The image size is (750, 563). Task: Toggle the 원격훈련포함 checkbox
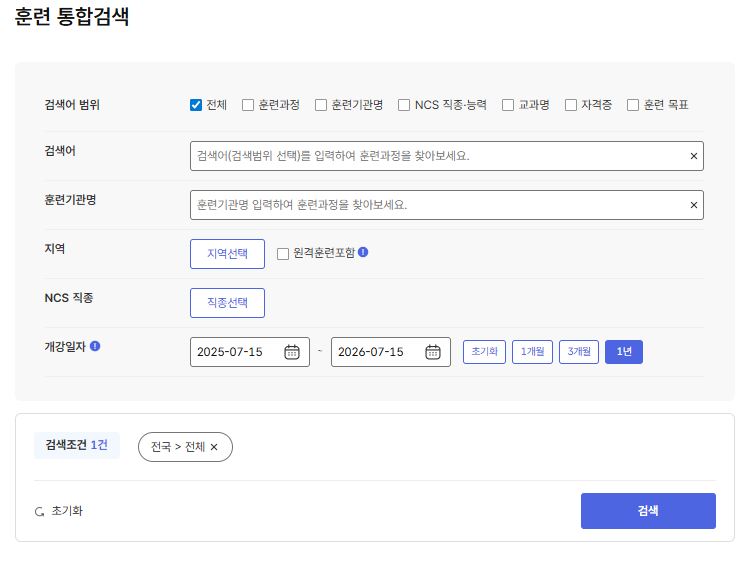[x=283, y=254]
